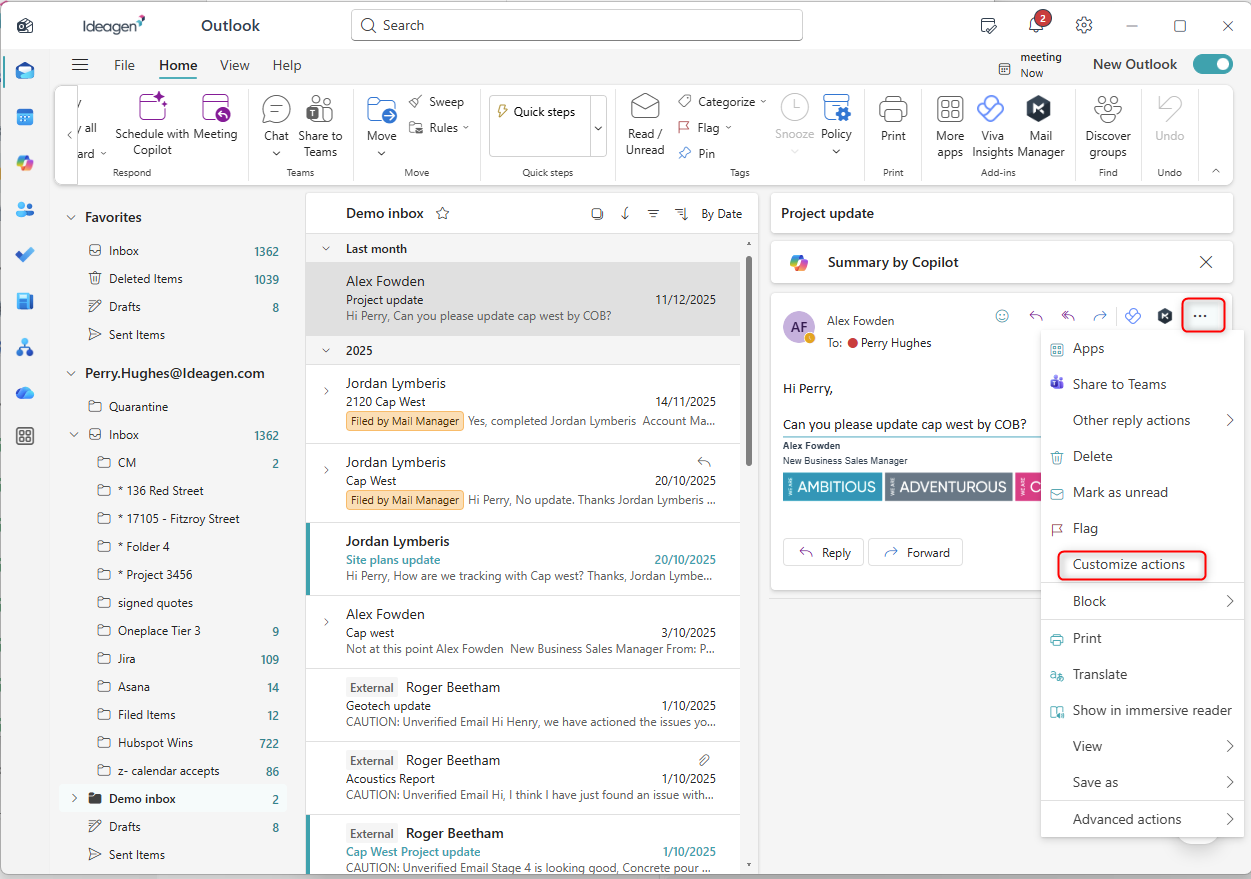1251x879 pixels.
Task: Add emoji reaction to the email
Action: click(x=1002, y=316)
